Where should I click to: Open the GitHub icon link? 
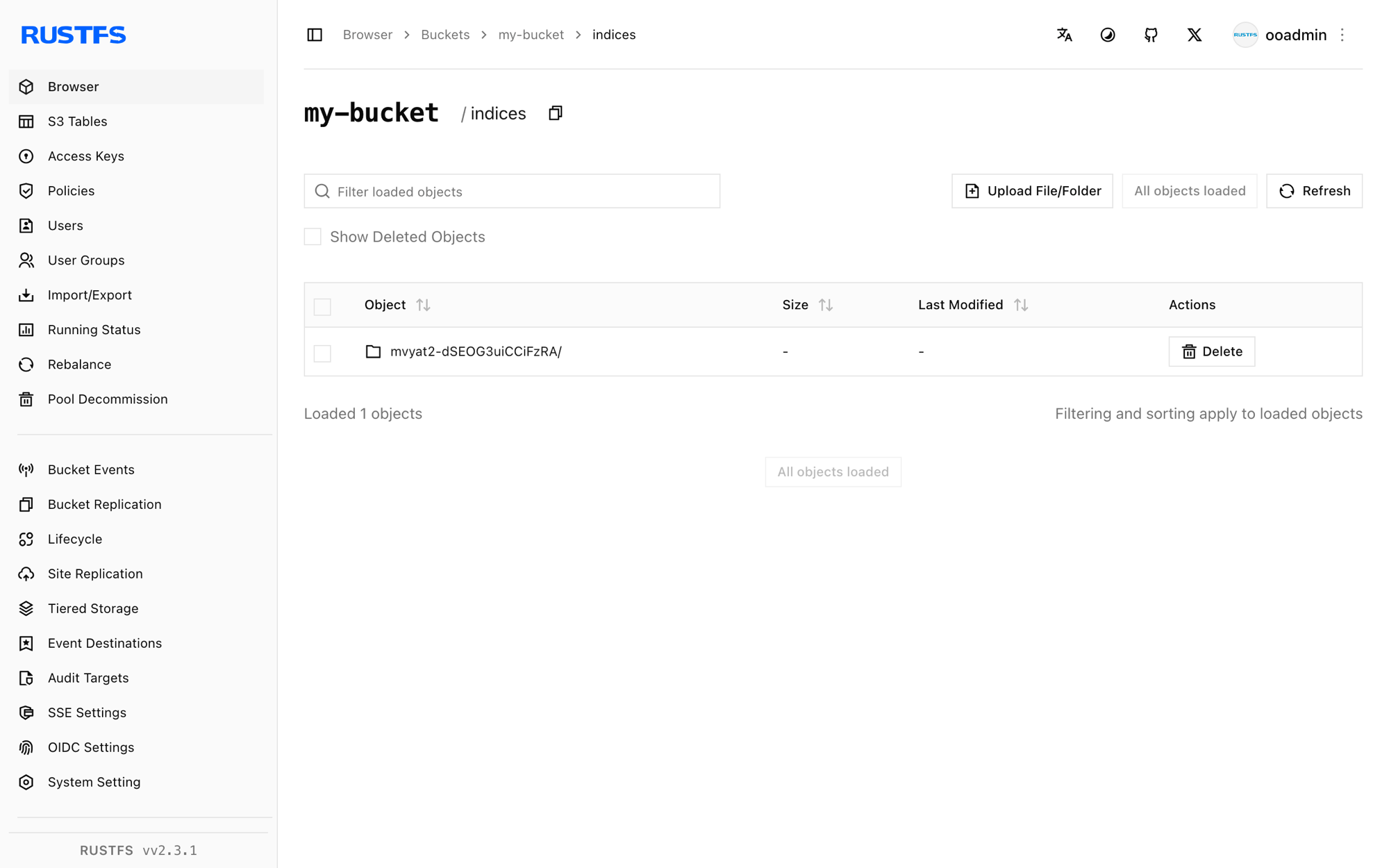tap(1151, 35)
